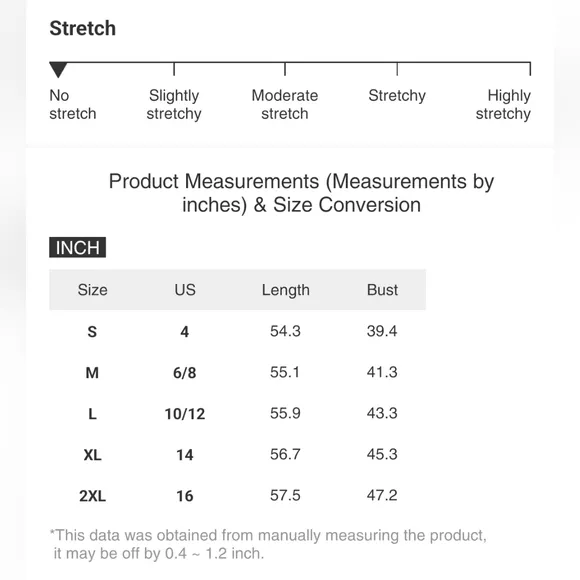Viewport: 580px width, 580px height.
Task: Select the 2XL size row
Action: pos(237,495)
